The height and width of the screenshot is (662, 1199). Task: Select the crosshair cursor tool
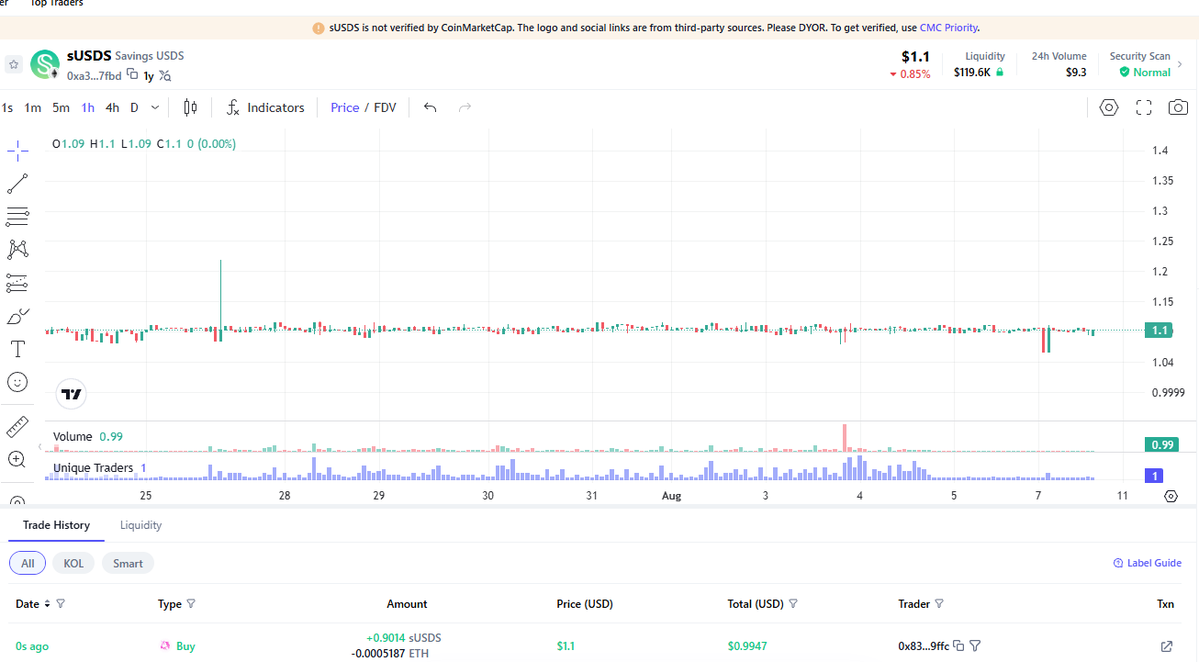tap(18, 151)
